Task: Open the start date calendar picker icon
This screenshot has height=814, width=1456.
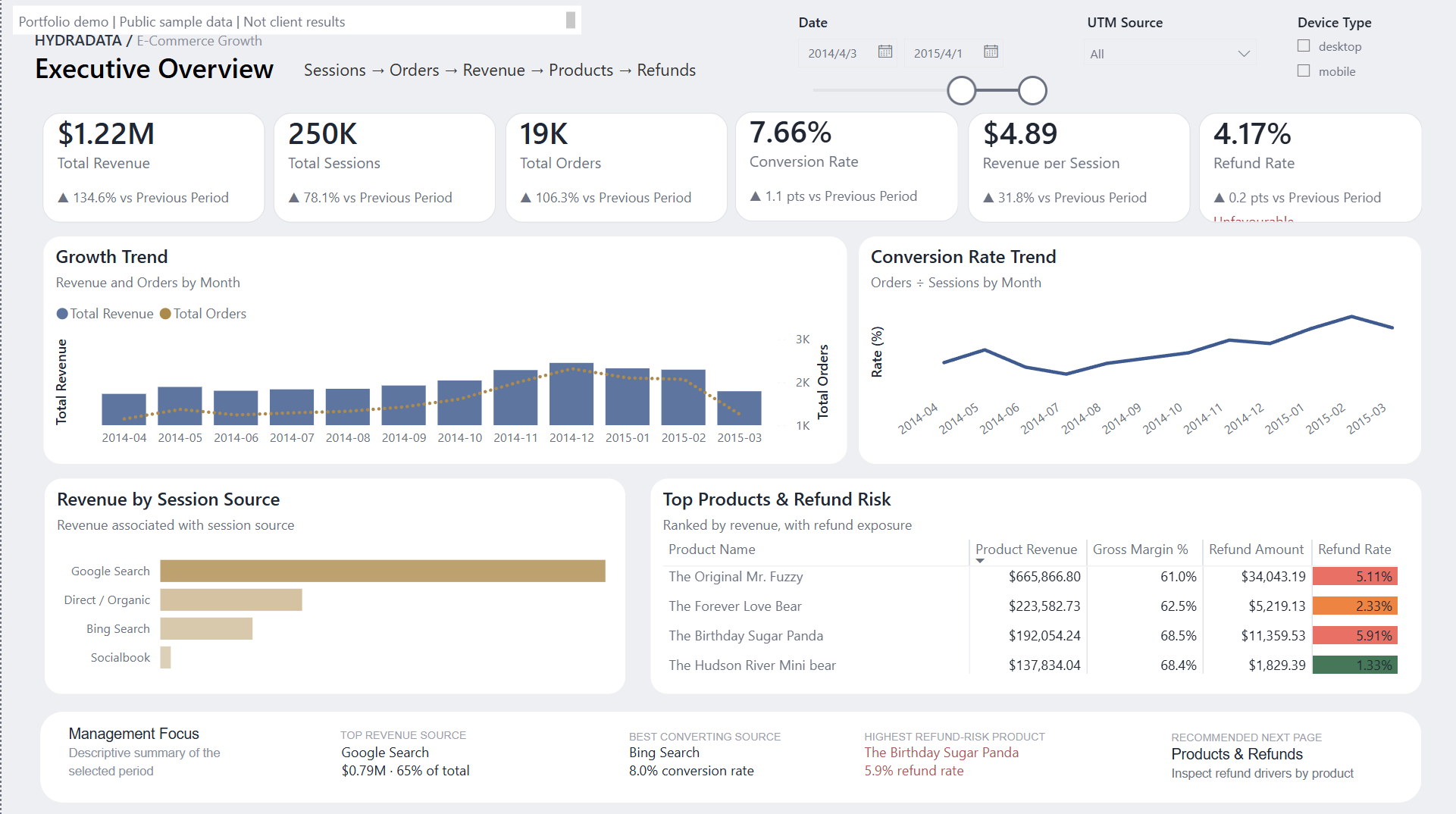Action: [885, 52]
